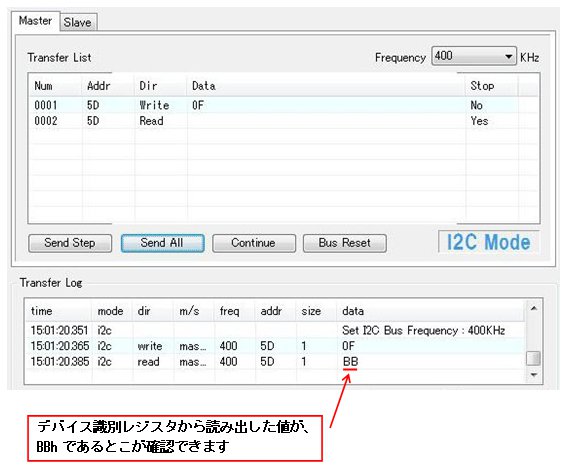568x476 pixels.
Task: Click the Stop column header
Action: (x=492, y=86)
